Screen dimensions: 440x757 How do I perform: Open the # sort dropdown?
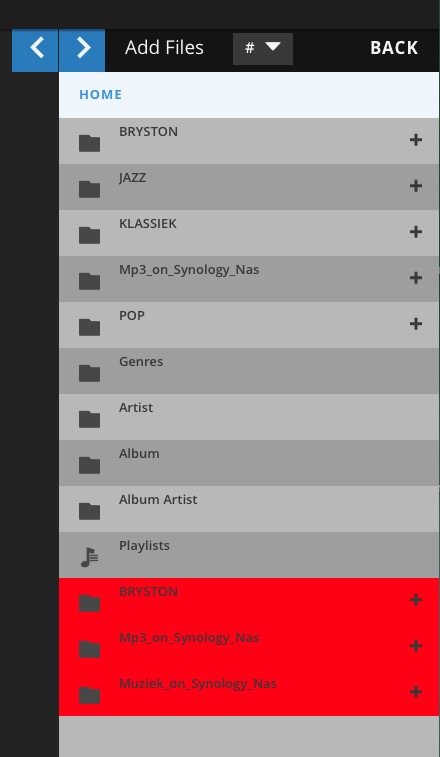tap(263, 49)
